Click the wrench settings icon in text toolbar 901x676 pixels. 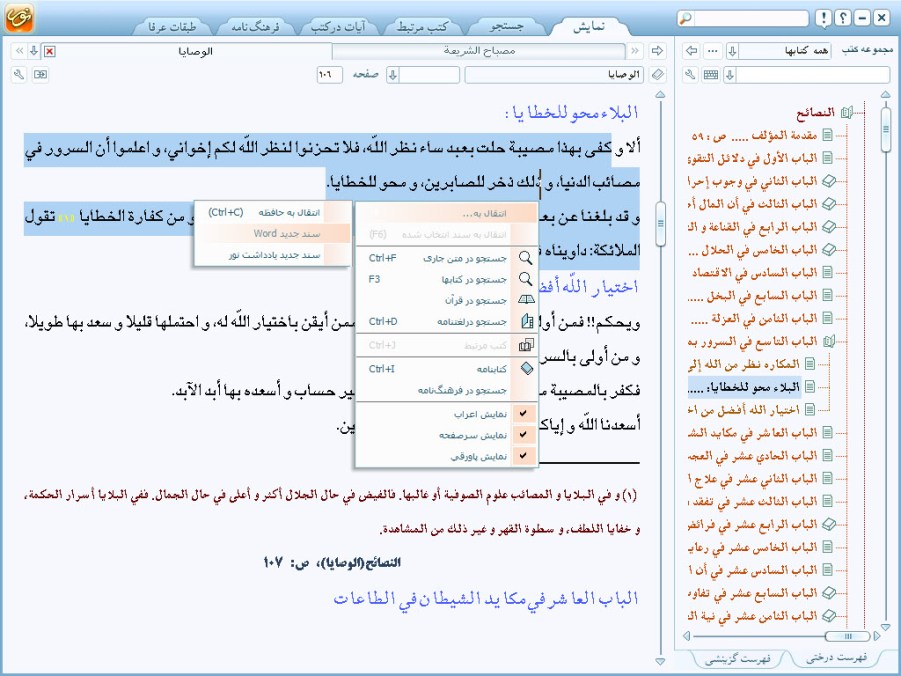pos(19,74)
